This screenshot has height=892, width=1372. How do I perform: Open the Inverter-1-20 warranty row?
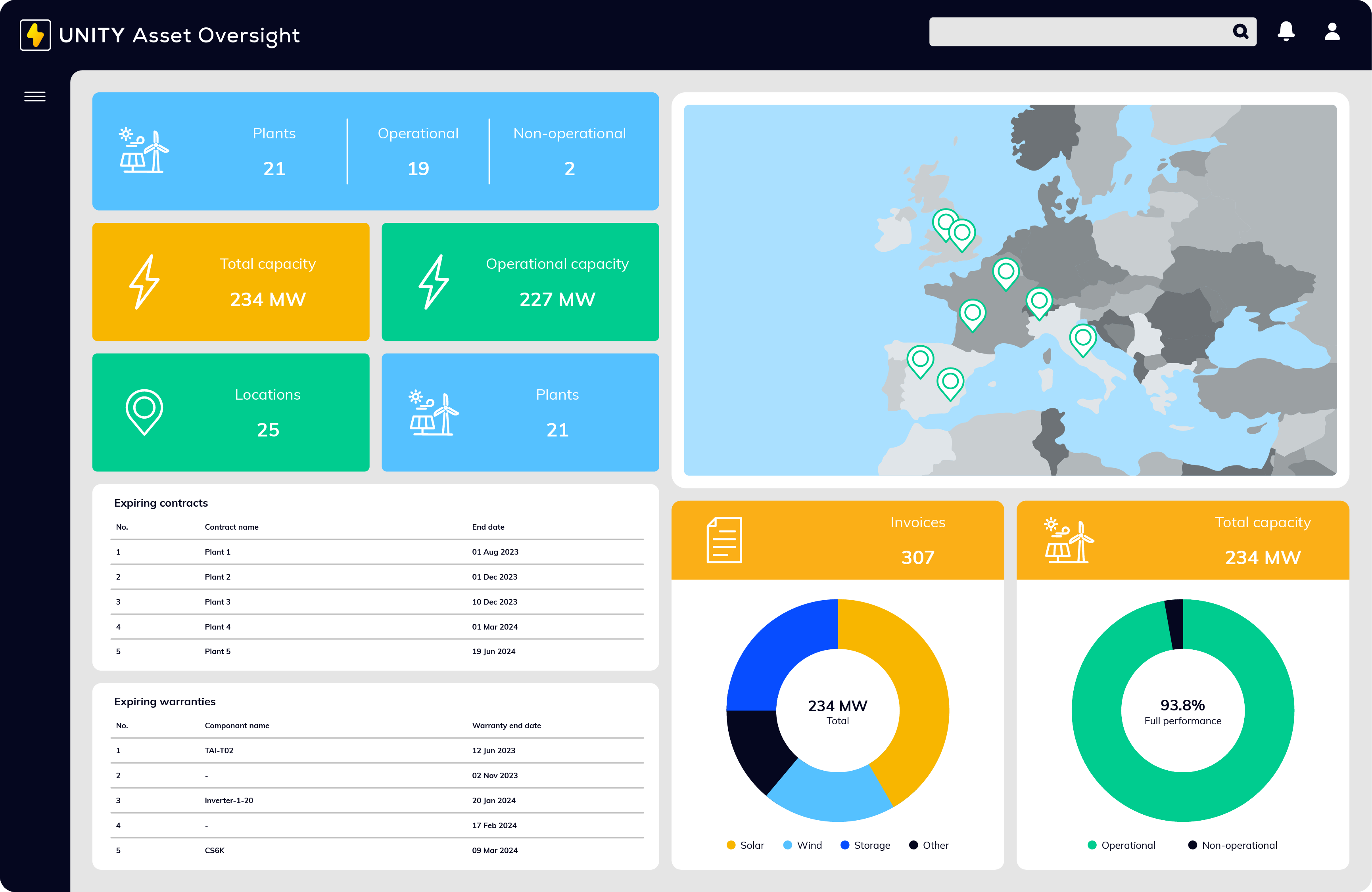point(229,800)
